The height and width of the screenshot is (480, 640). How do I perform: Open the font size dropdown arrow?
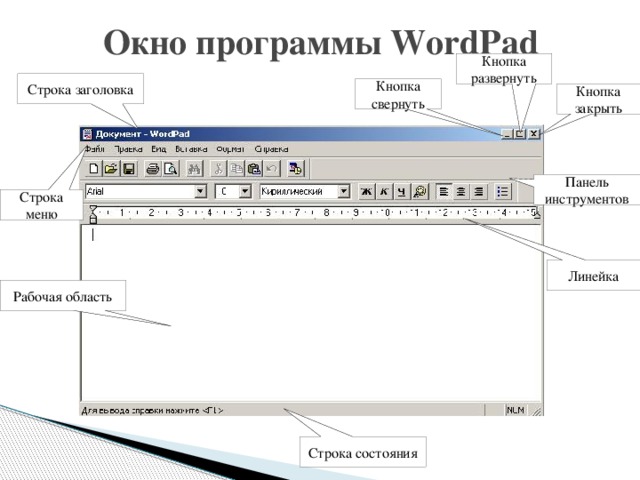click(244, 191)
